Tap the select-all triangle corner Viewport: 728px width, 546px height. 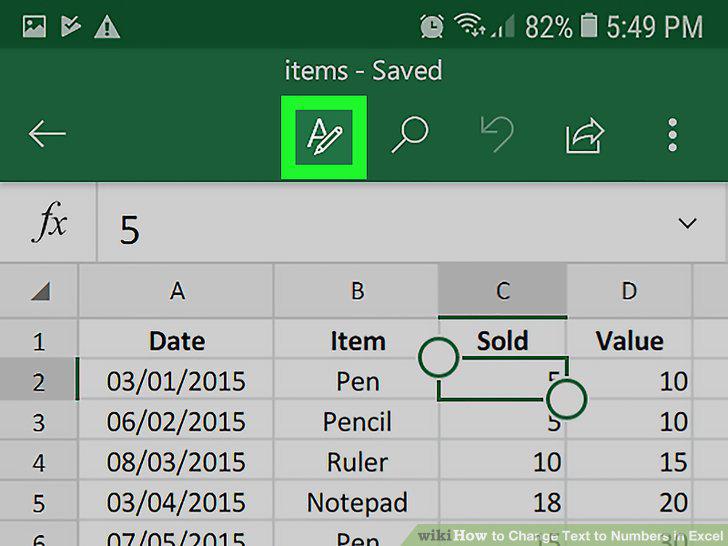[x=40, y=292]
